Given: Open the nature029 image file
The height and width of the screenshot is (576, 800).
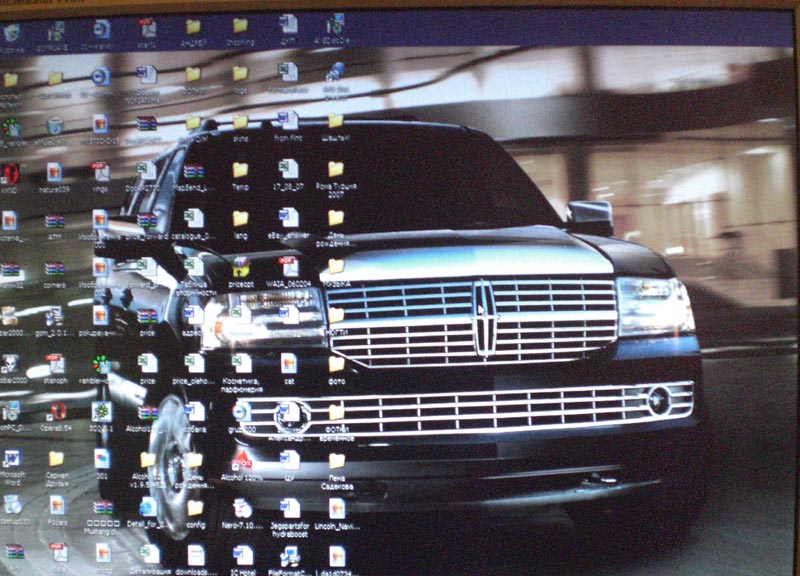Looking at the screenshot, I should pos(54,172).
